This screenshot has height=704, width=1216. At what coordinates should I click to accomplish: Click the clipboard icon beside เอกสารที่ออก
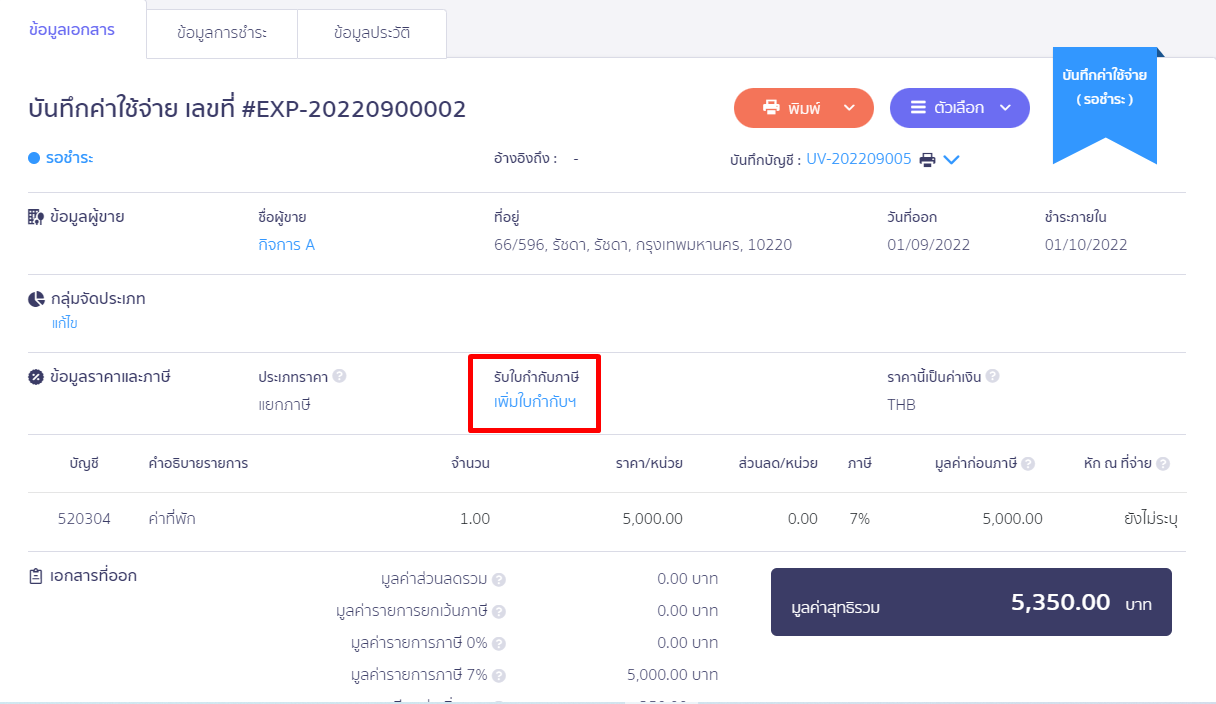(36, 576)
